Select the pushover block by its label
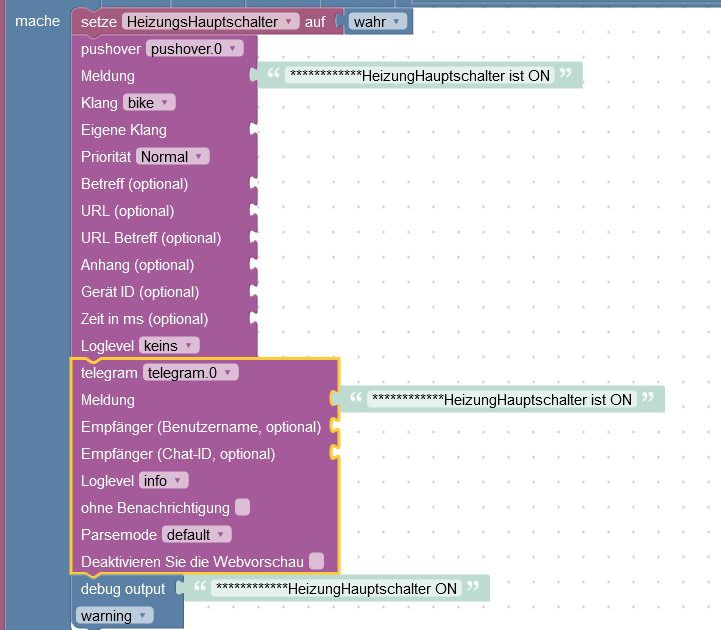The height and width of the screenshot is (630, 721). coord(111,49)
